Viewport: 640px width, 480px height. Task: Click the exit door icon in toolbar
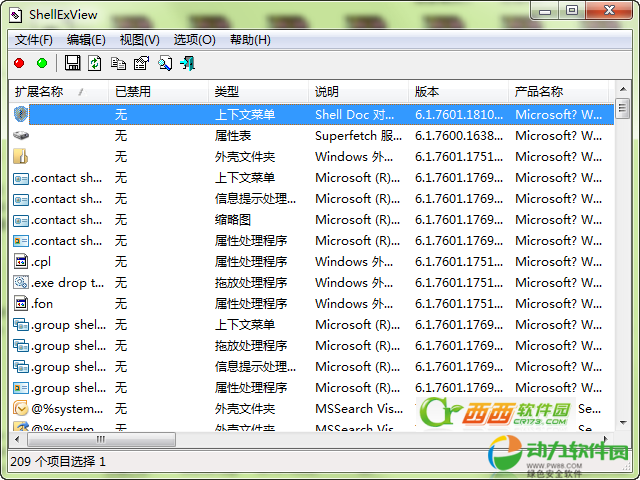pyautogui.click(x=187, y=64)
